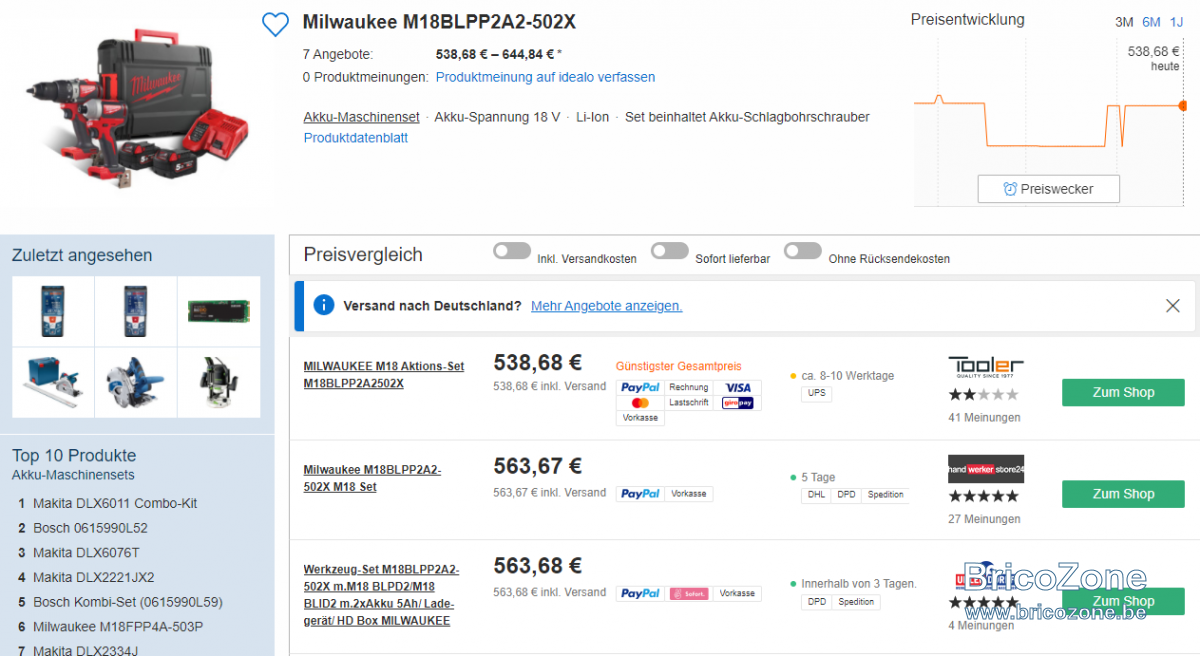Click the giropay payment icon
The height and width of the screenshot is (656, 1200).
[738, 402]
